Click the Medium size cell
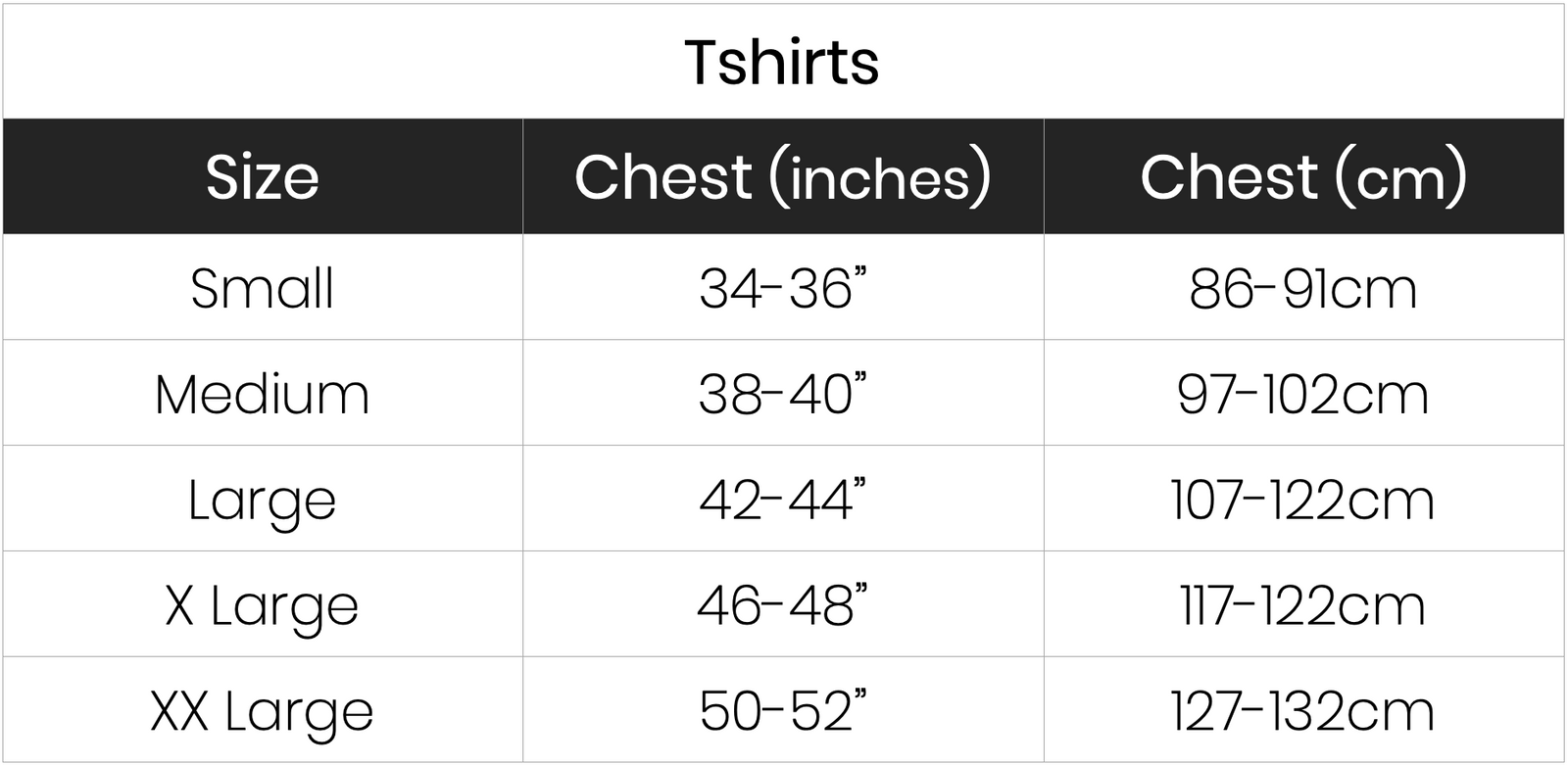The height and width of the screenshot is (765, 1568). click(263, 394)
